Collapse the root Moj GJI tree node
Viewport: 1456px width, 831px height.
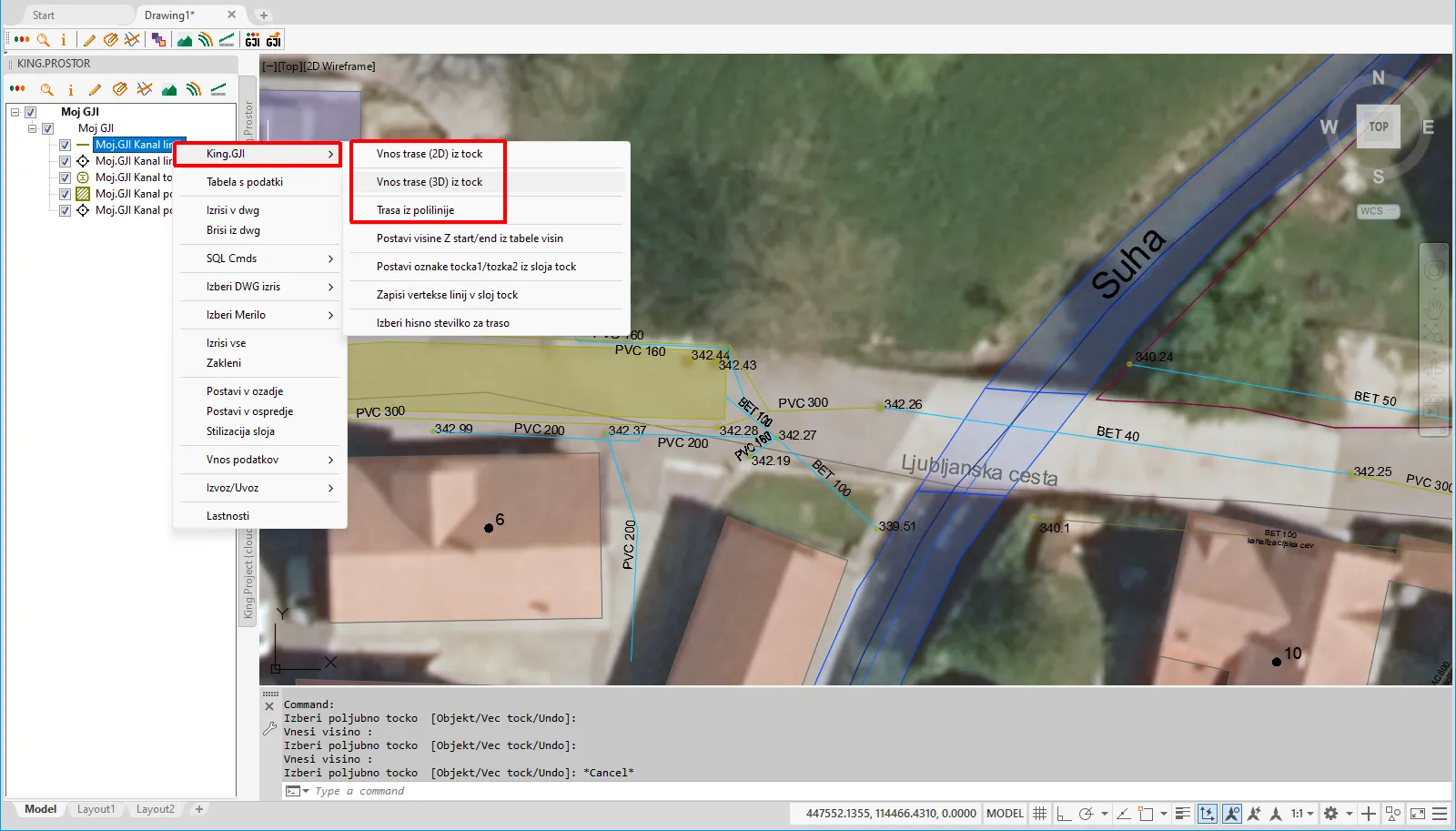(x=15, y=112)
